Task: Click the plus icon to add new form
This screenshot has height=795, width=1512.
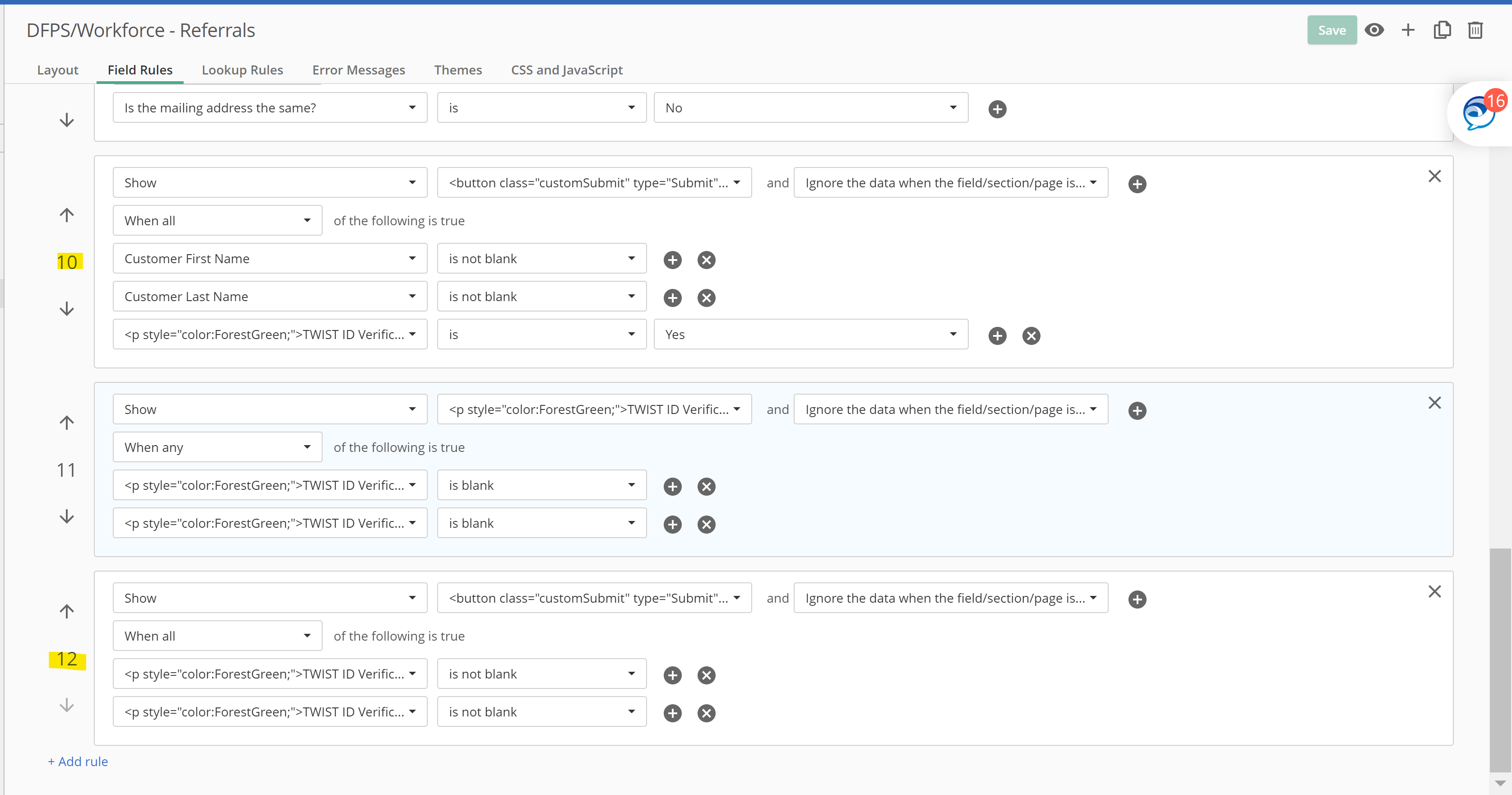Action: 1407,30
